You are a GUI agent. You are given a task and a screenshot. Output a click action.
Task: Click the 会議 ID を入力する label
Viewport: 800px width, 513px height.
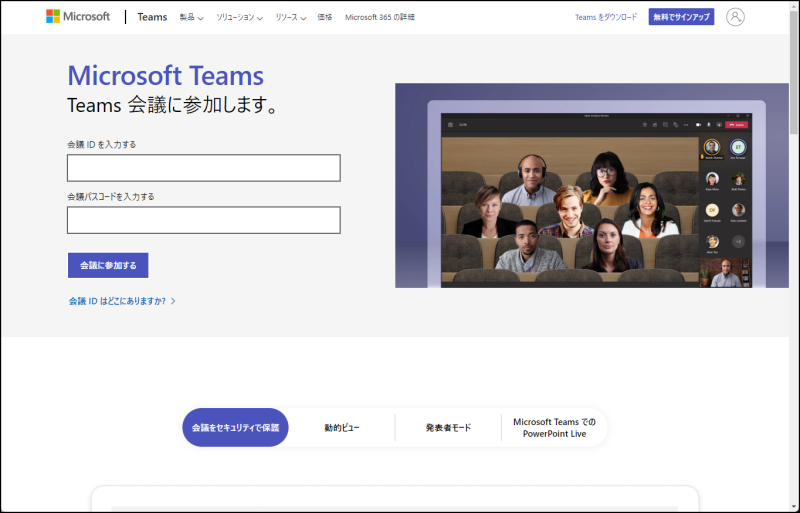[102, 144]
